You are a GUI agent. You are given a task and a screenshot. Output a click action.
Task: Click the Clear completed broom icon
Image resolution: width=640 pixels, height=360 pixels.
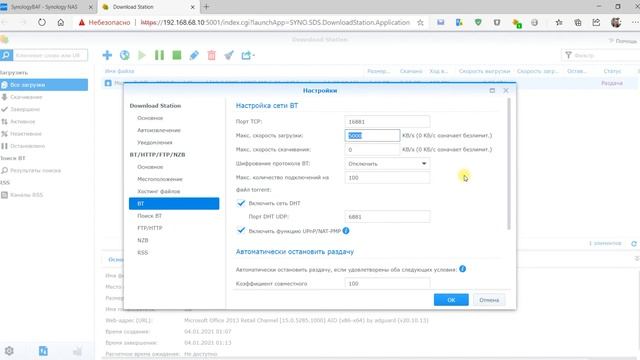click(229, 55)
